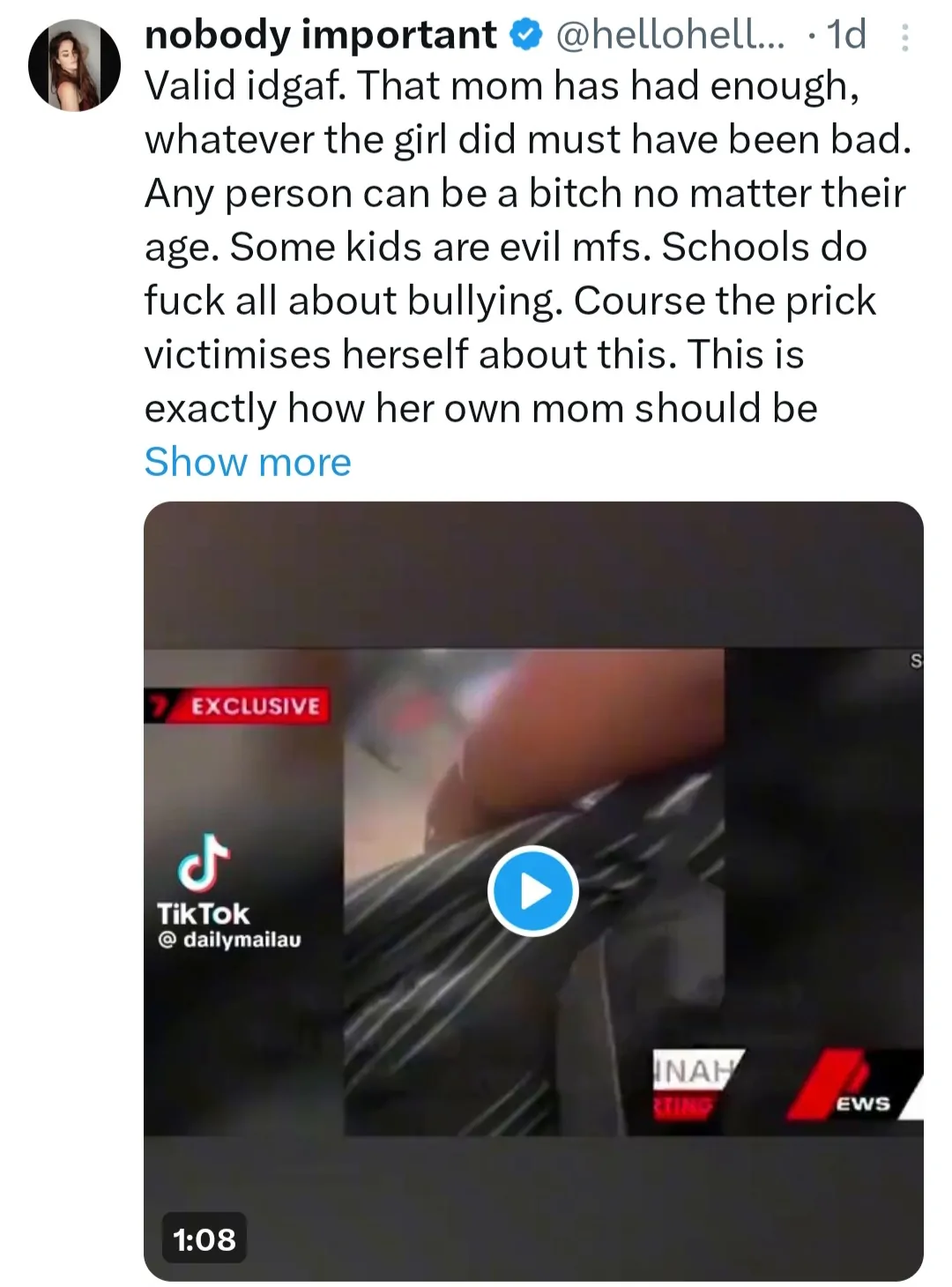
Task: Click the 1d timestamp
Action: (846, 35)
